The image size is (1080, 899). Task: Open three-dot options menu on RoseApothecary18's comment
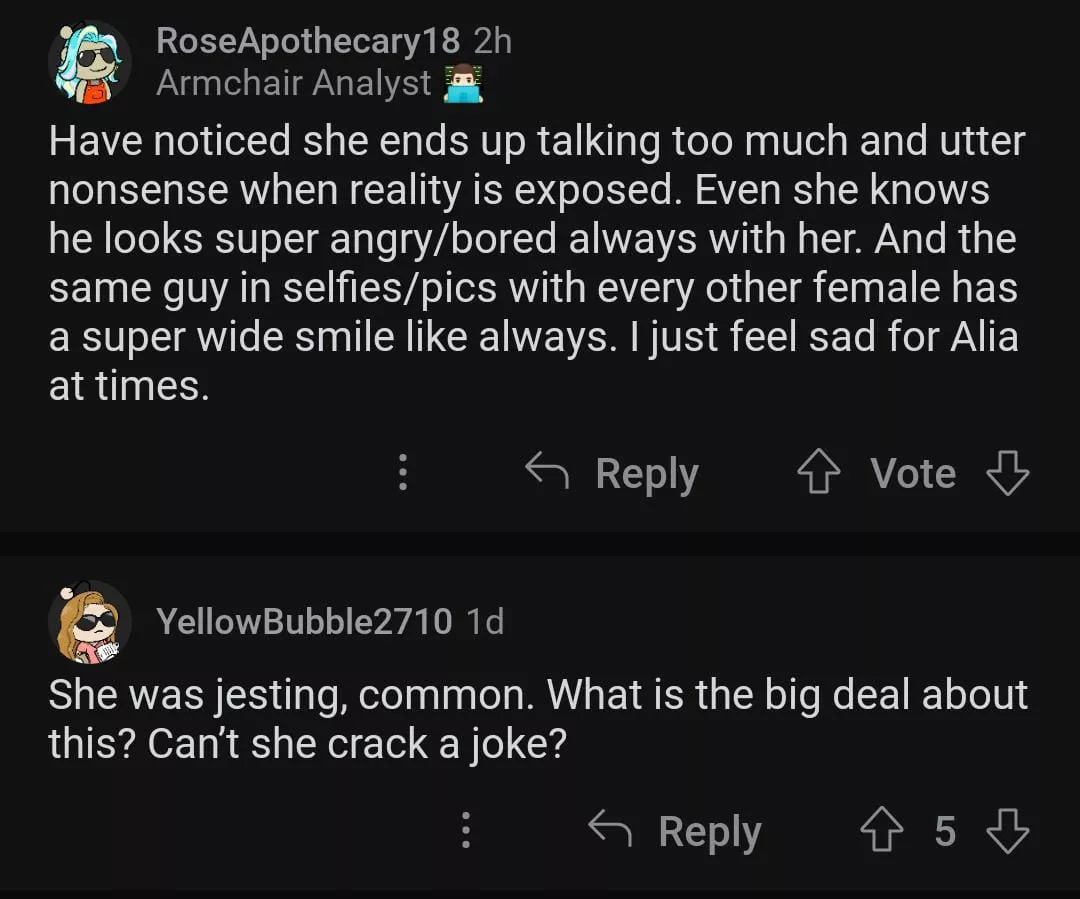tap(403, 472)
